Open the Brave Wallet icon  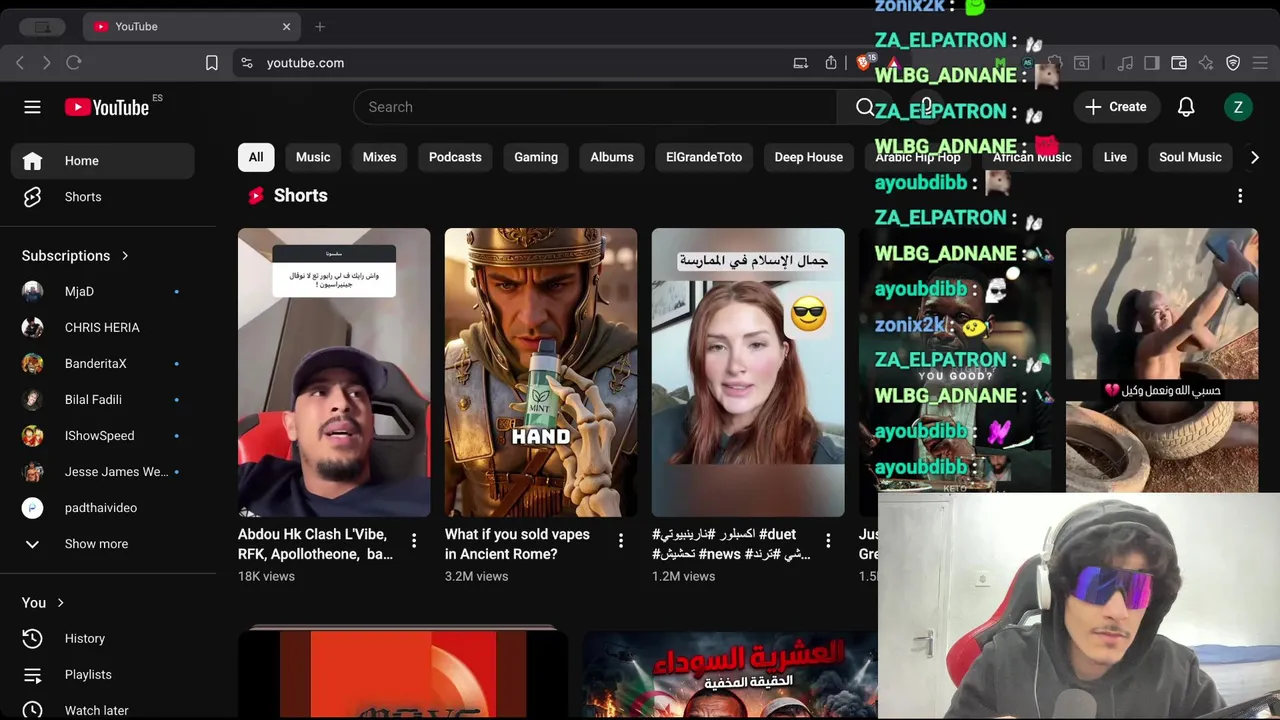pyautogui.click(x=1179, y=63)
